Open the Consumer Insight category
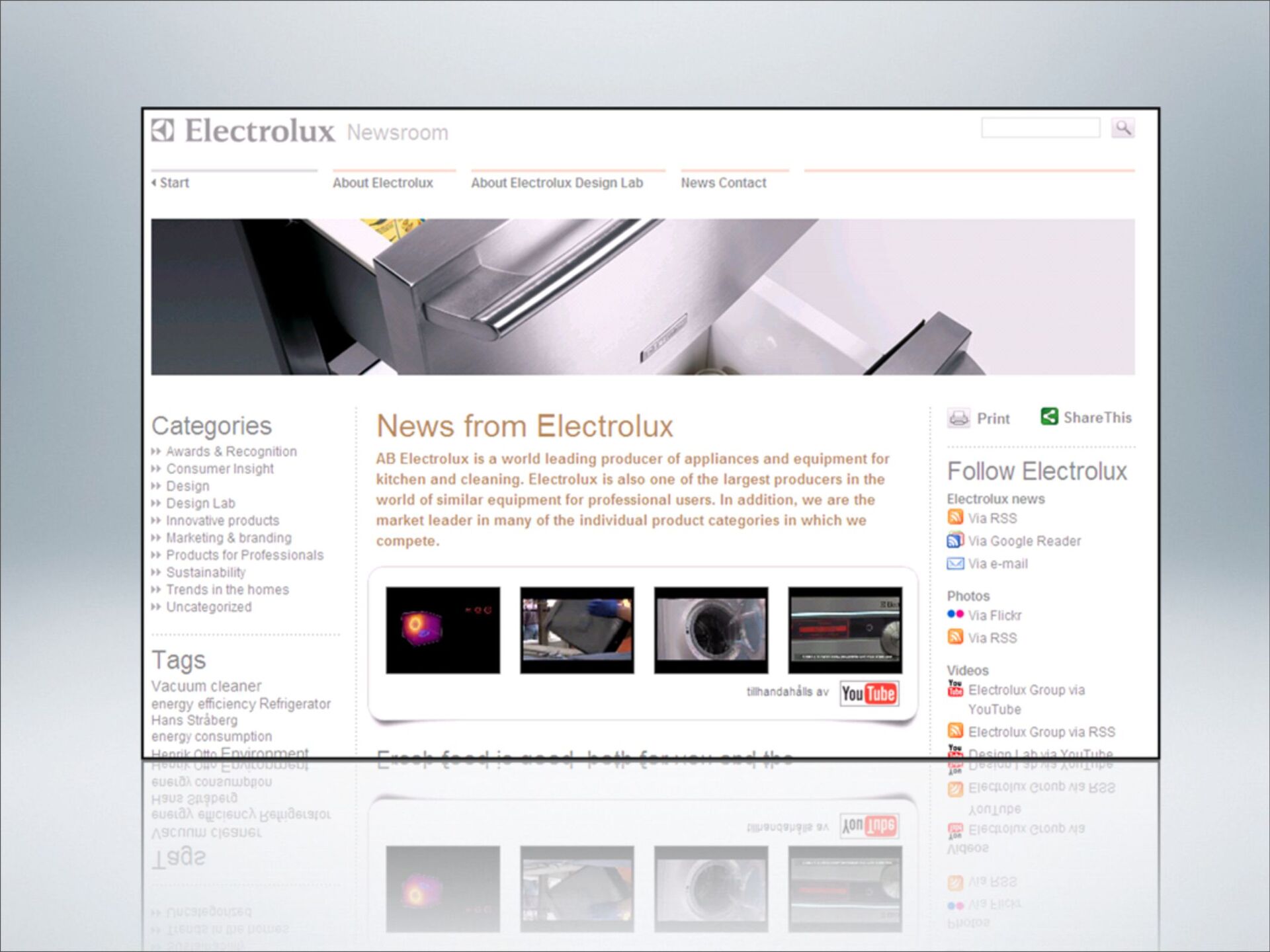Viewport: 1270px width, 952px height. click(x=220, y=469)
